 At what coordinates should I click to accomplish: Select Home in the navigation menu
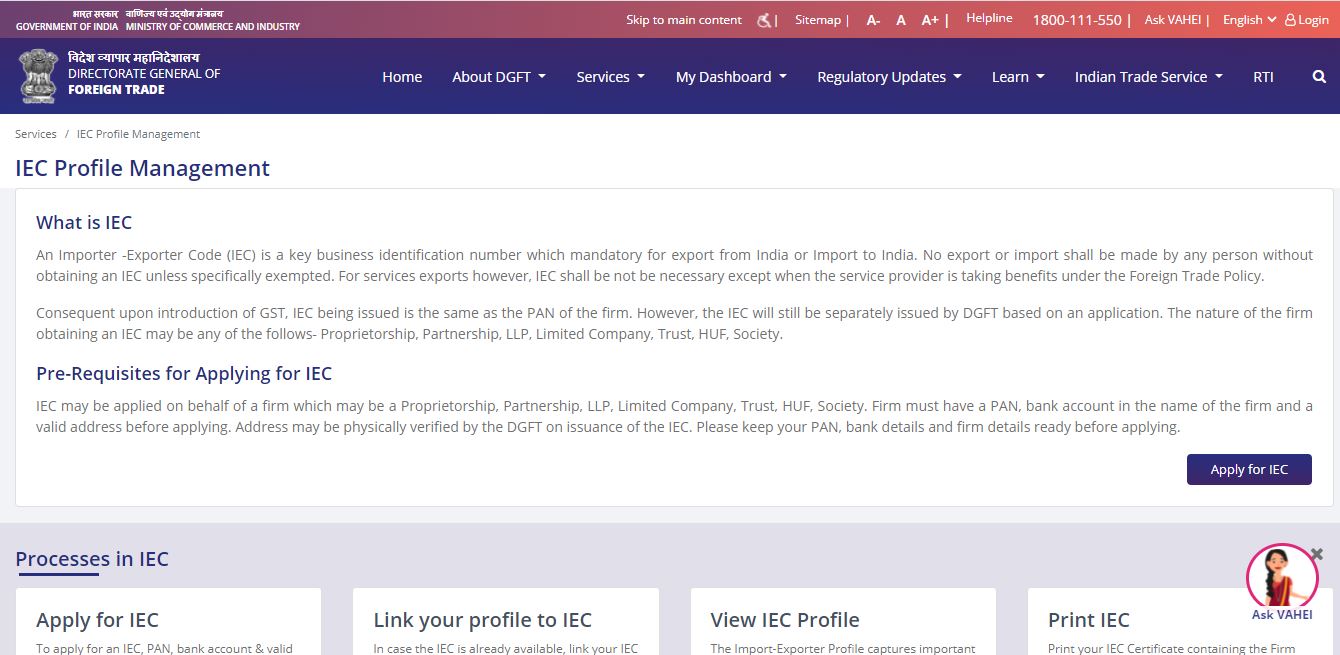click(402, 76)
